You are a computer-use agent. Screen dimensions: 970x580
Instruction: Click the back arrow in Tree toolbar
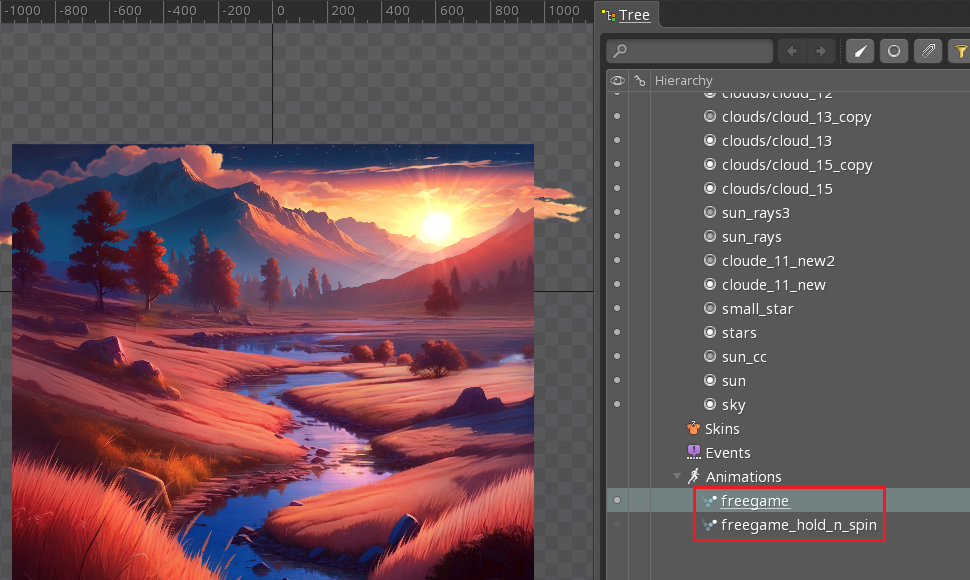coord(791,51)
